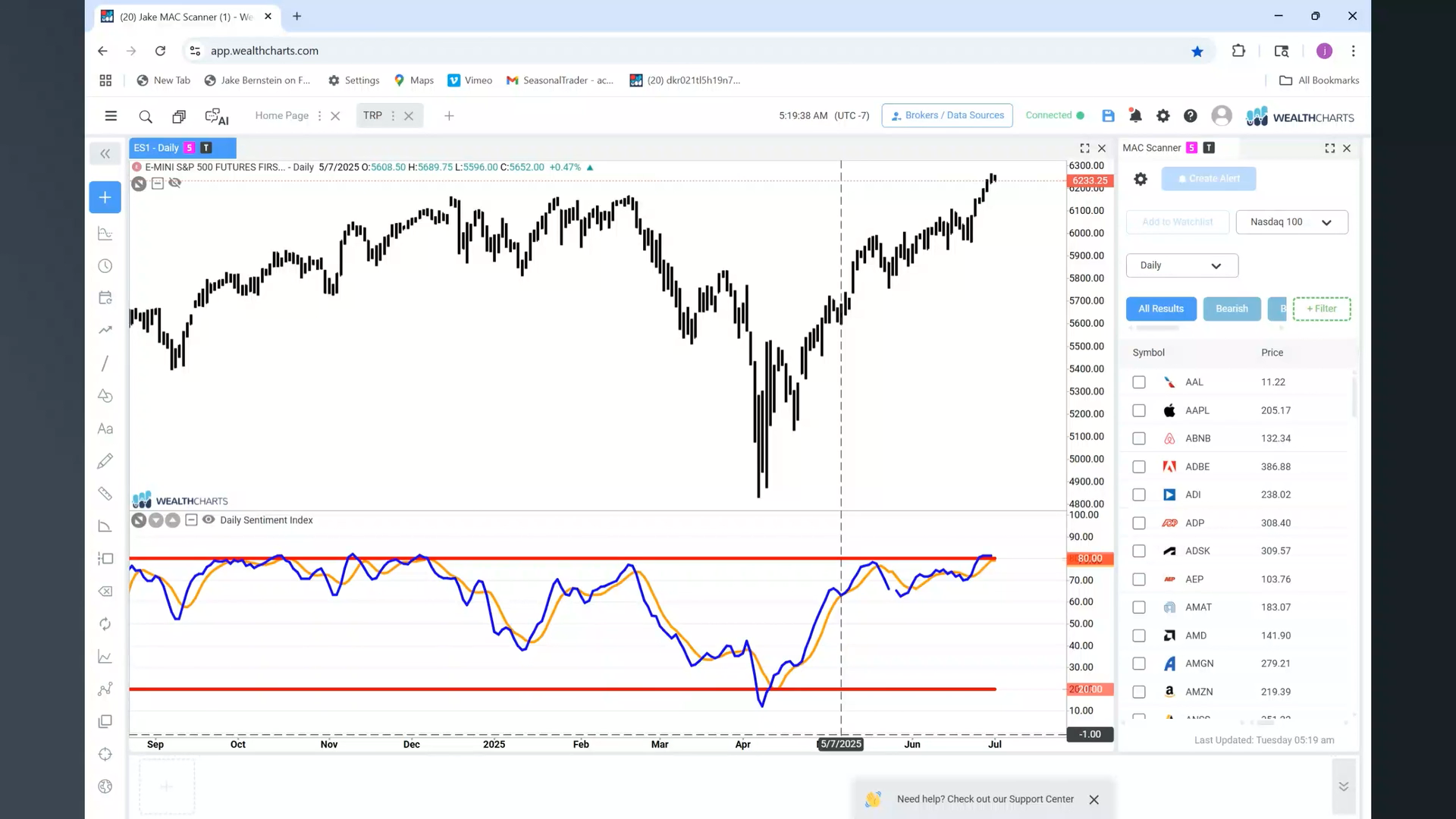Select the Aa text annotation tool

pyautogui.click(x=105, y=429)
